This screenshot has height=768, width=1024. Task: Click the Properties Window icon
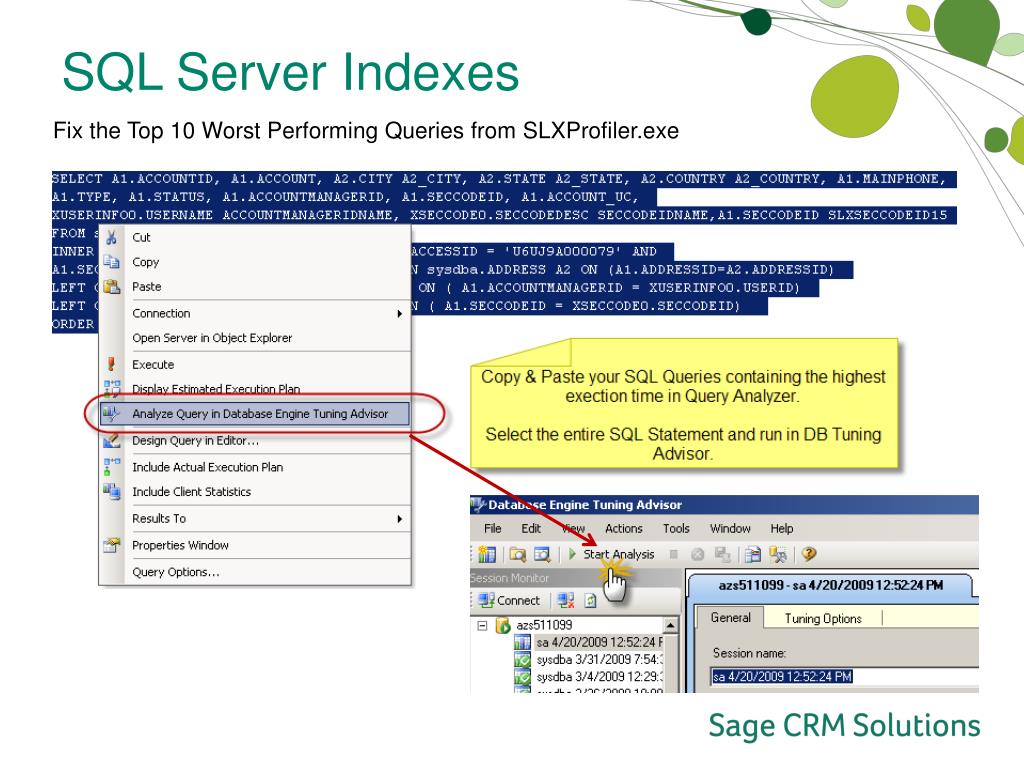pos(112,545)
